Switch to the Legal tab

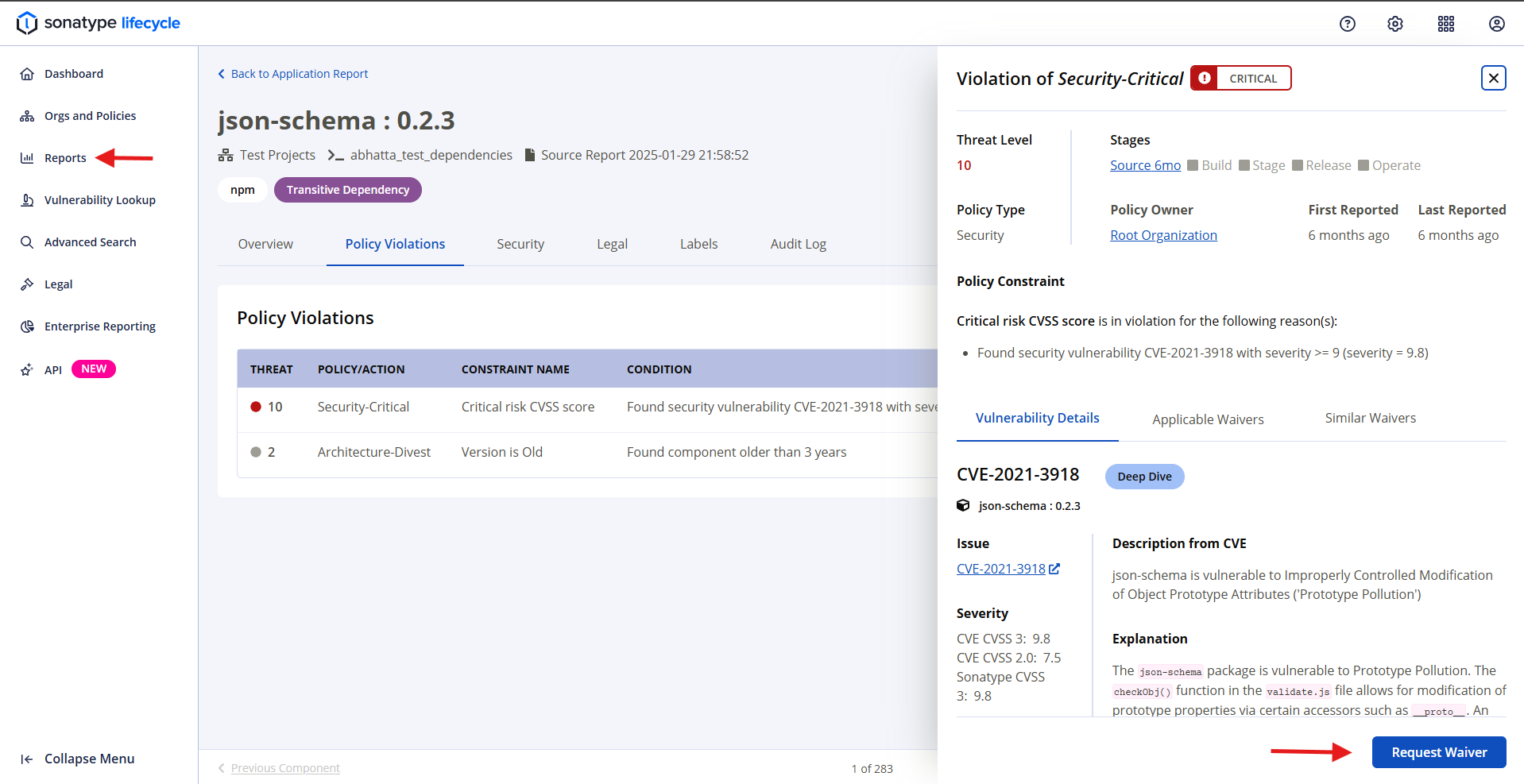pos(612,244)
